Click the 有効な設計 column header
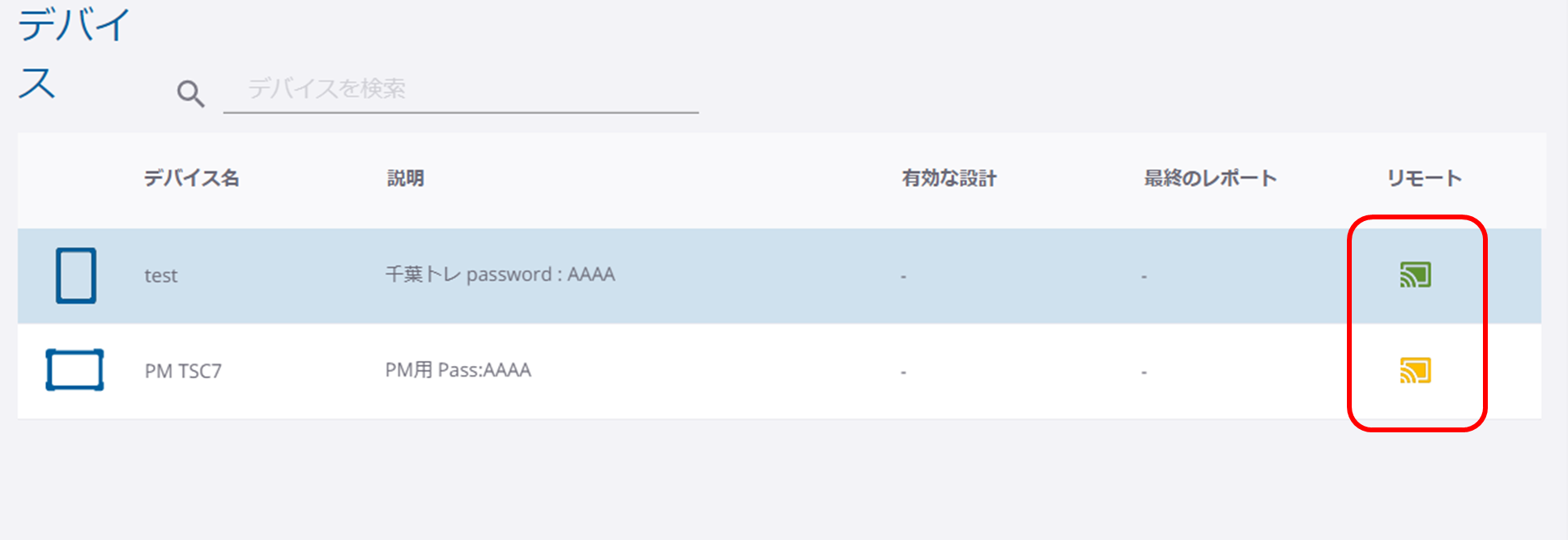This screenshot has height=540, width=1568. [x=949, y=178]
